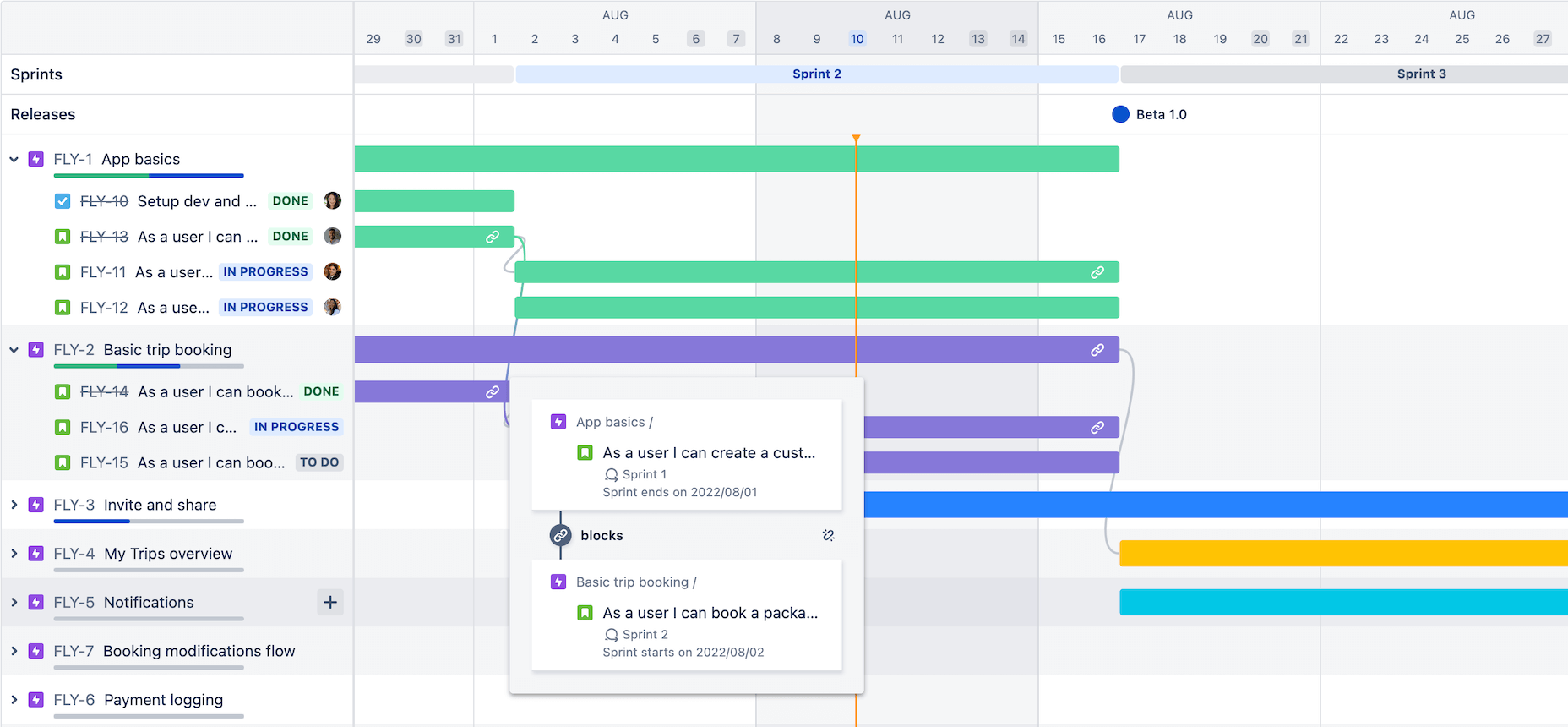
Task: Click the Beta 1.0 release marker dot
Action: (x=1120, y=114)
